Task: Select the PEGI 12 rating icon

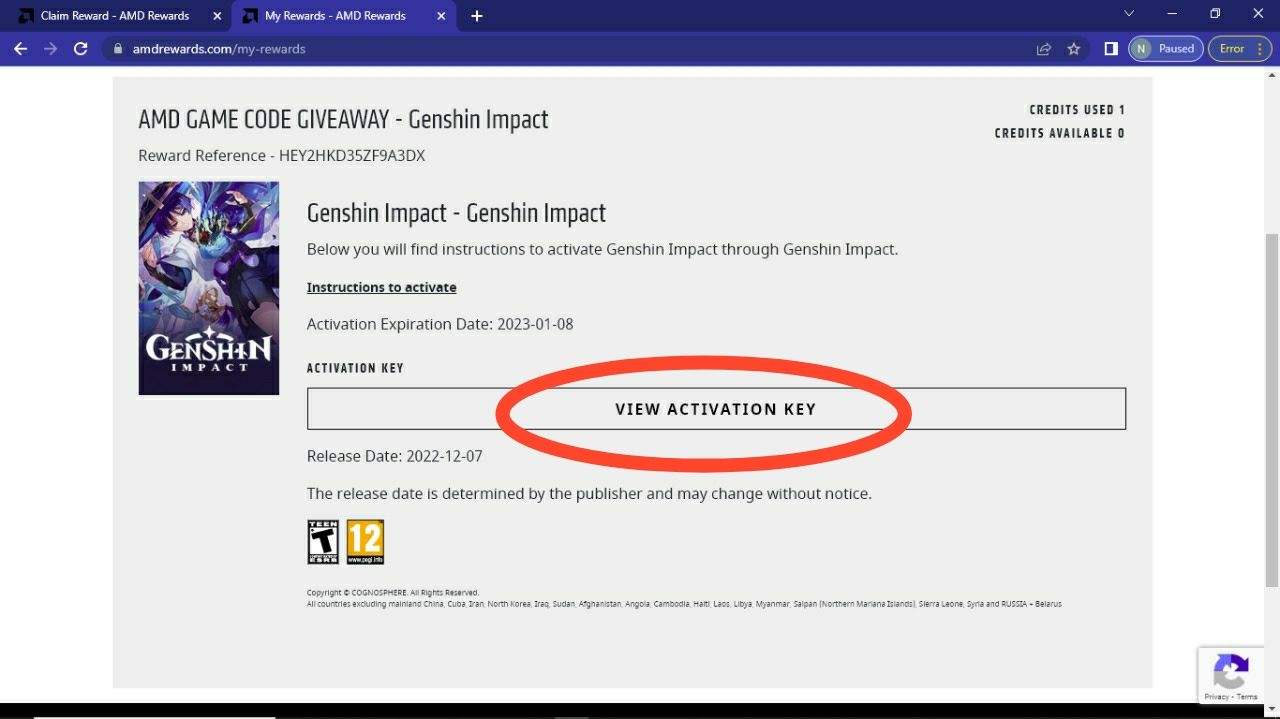Action: pos(365,540)
